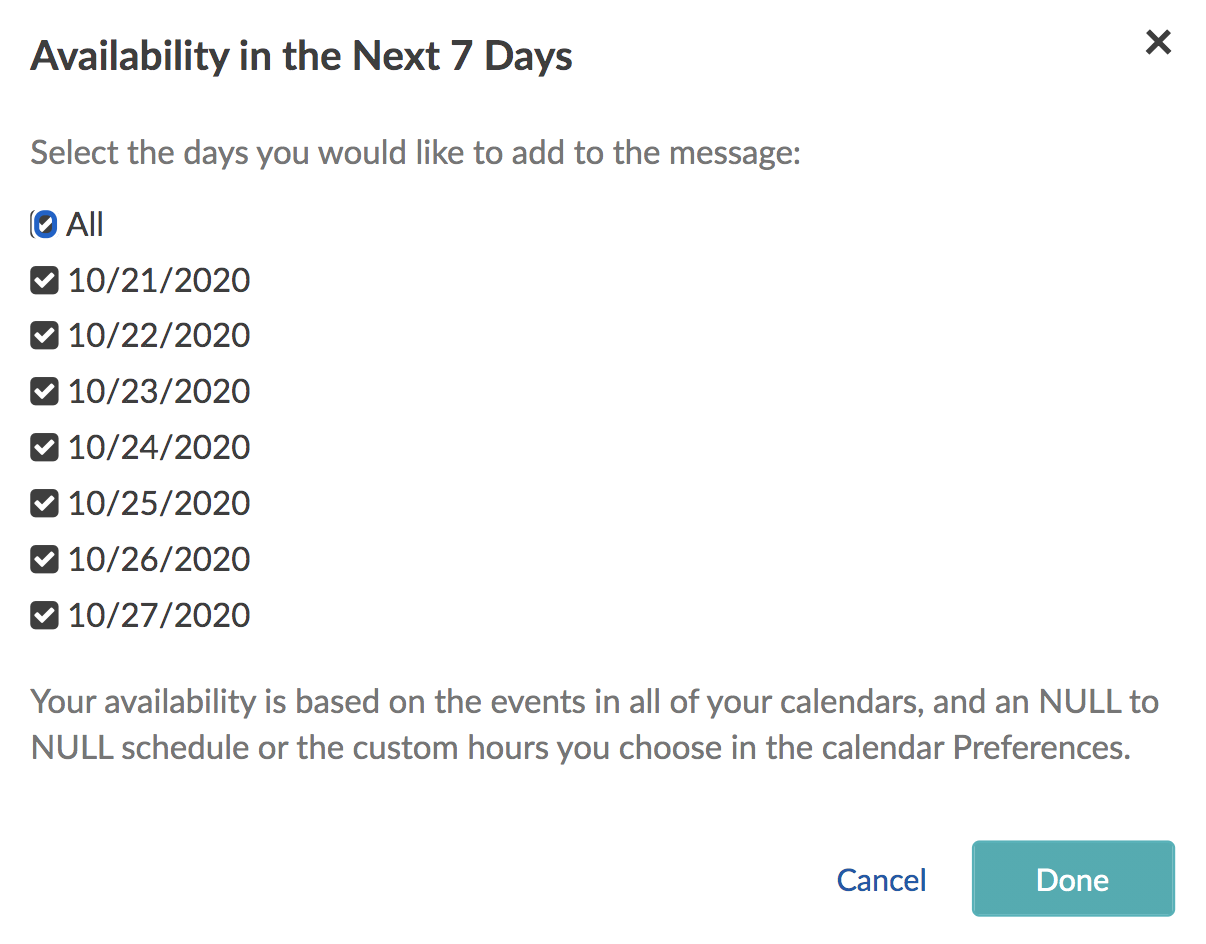Toggle the All checkbox
The height and width of the screenshot is (944, 1206).
tap(43, 224)
